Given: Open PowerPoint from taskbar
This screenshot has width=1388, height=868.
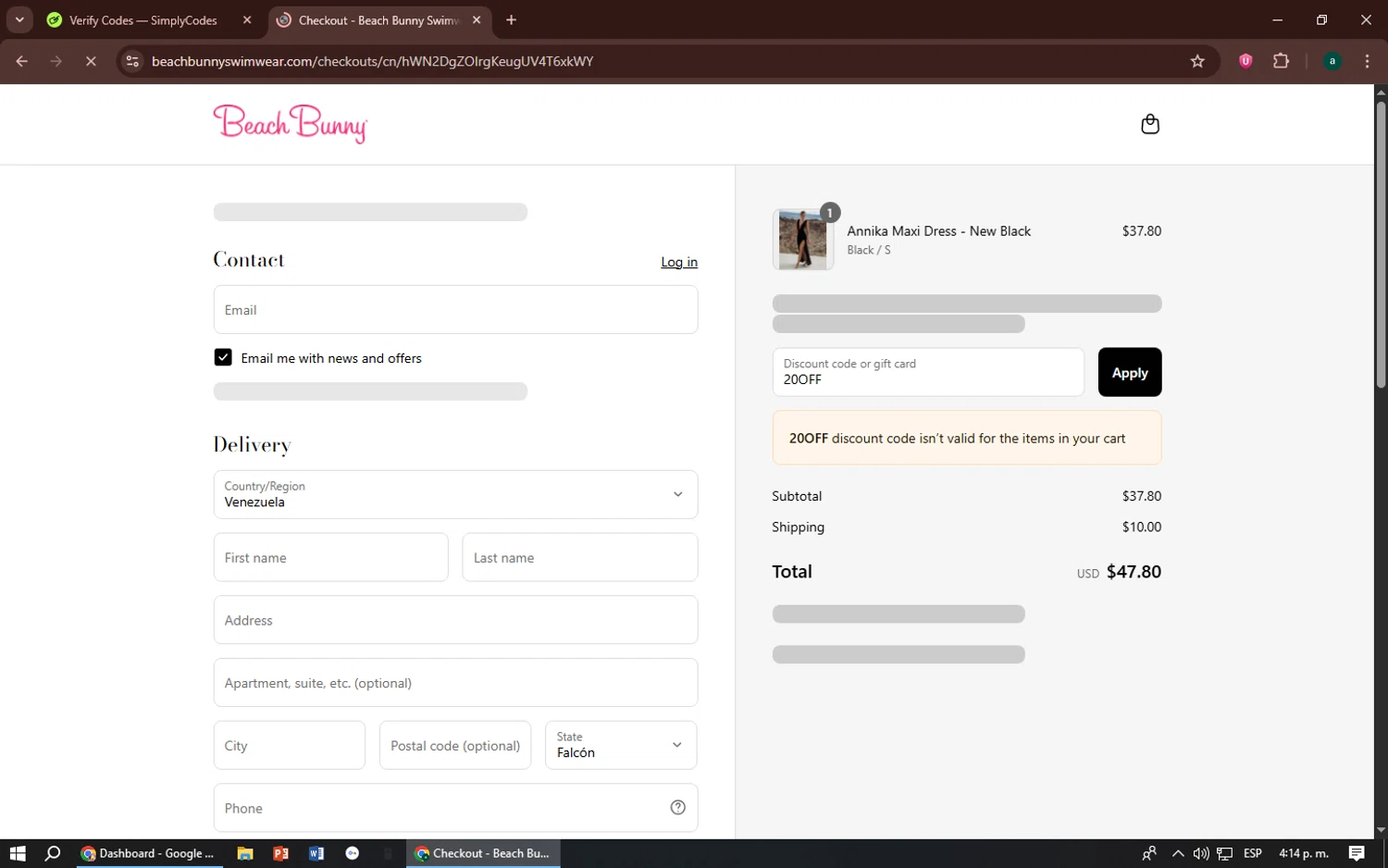Looking at the screenshot, I should tap(280, 853).
